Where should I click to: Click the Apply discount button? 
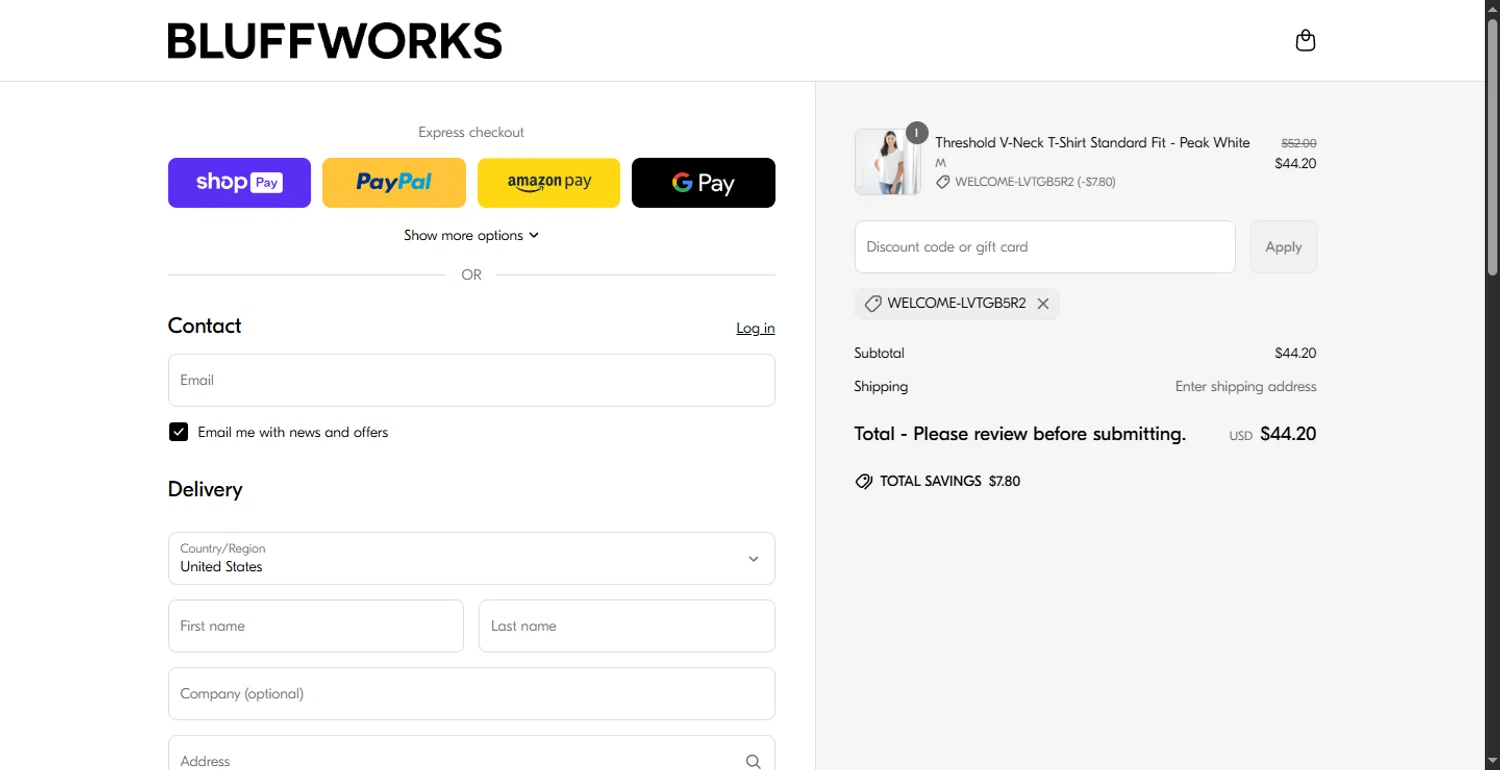tap(1283, 247)
